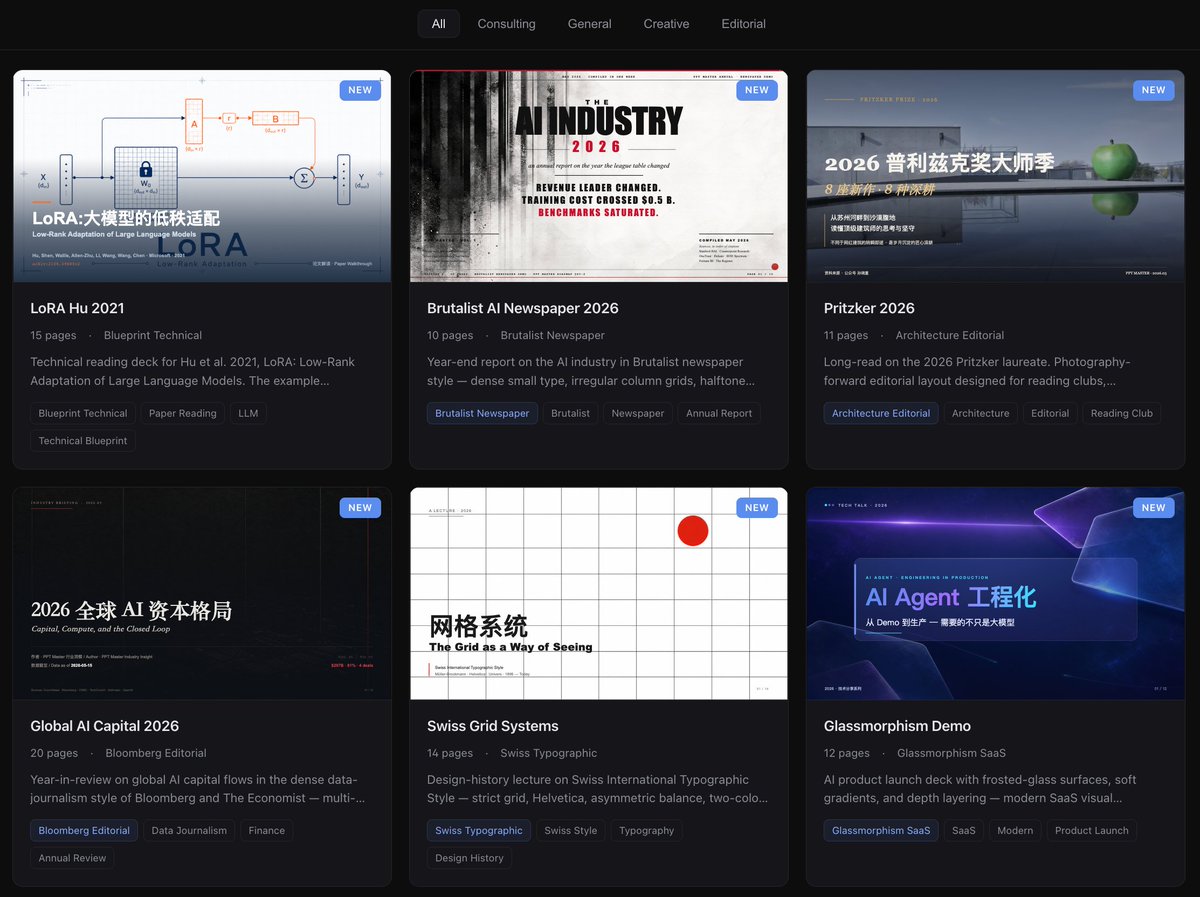Select the Paper Reading tag
This screenshot has width=1200, height=897.
click(x=183, y=413)
